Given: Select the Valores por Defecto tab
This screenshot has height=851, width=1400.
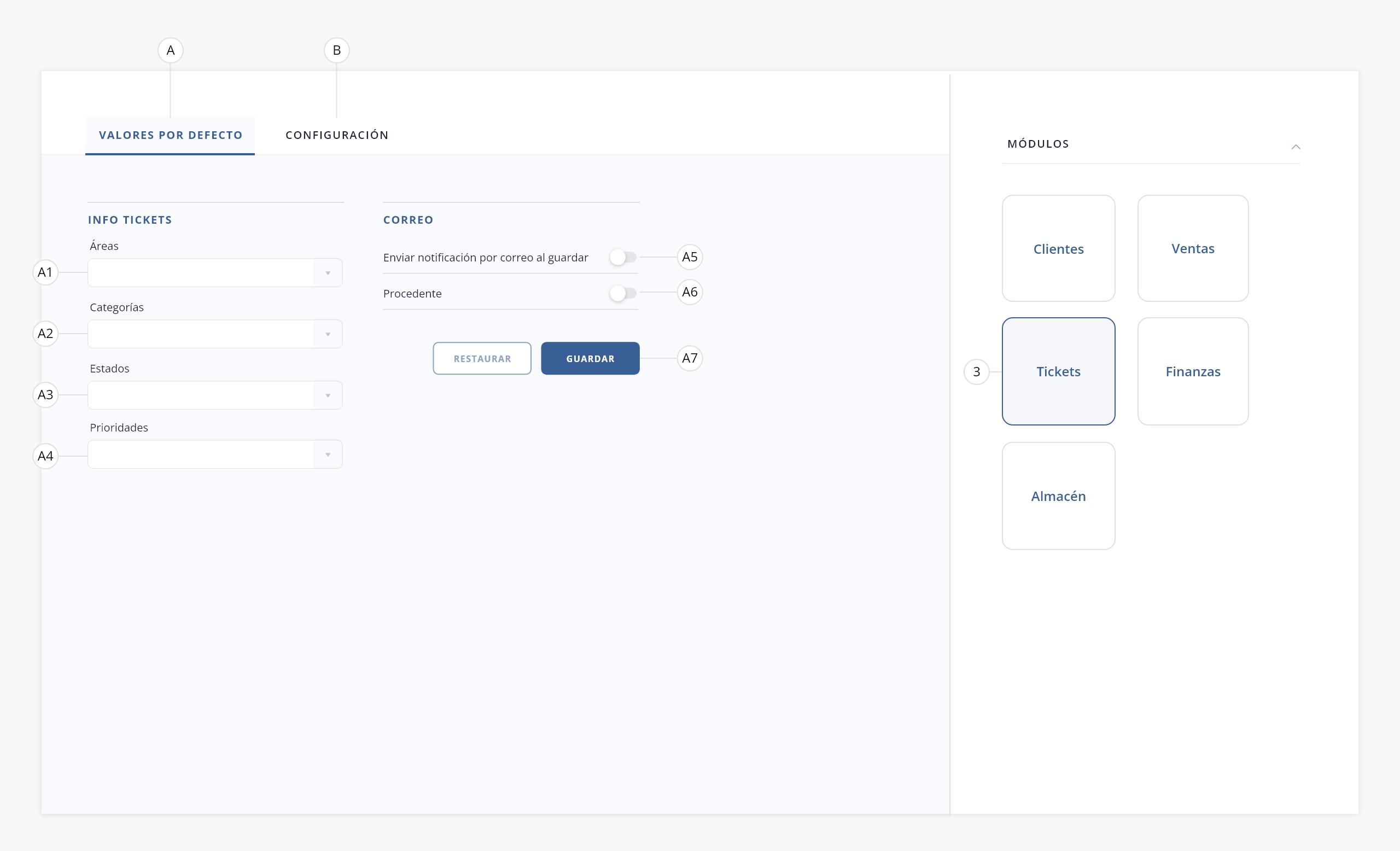Looking at the screenshot, I should 171,135.
